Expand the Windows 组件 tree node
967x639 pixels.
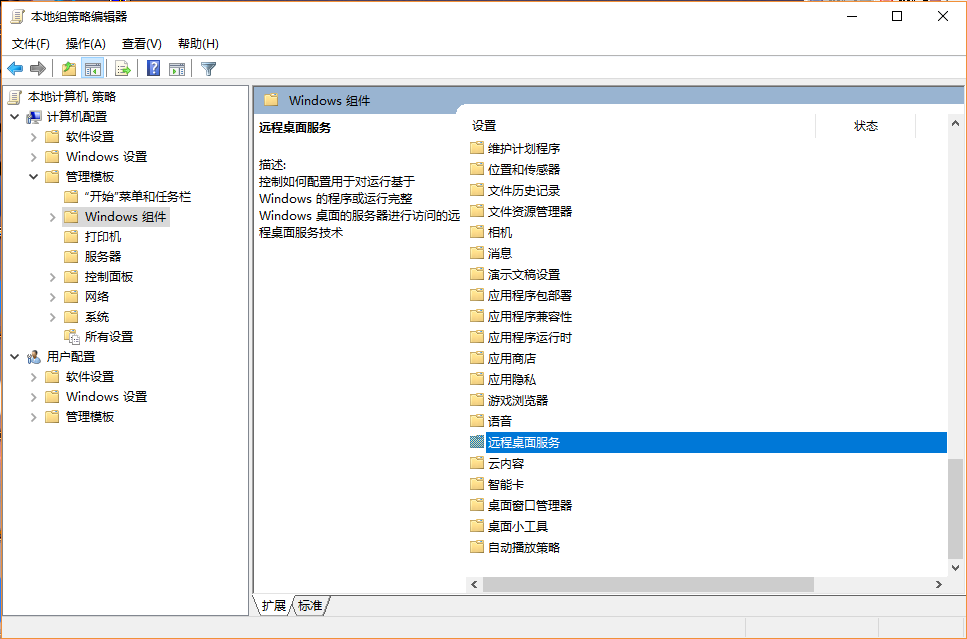pyautogui.click(x=53, y=217)
